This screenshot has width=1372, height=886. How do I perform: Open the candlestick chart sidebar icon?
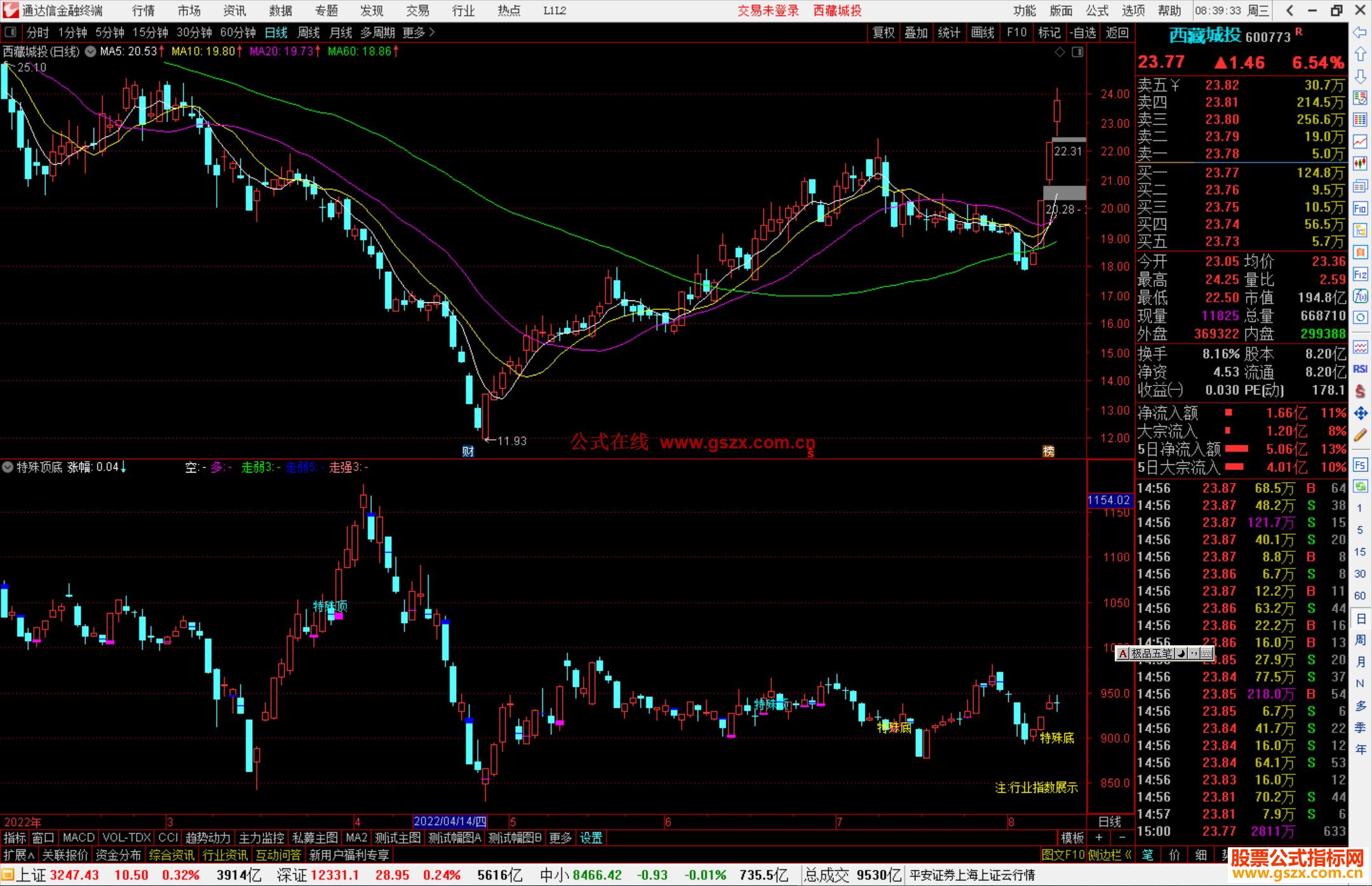[x=1360, y=163]
